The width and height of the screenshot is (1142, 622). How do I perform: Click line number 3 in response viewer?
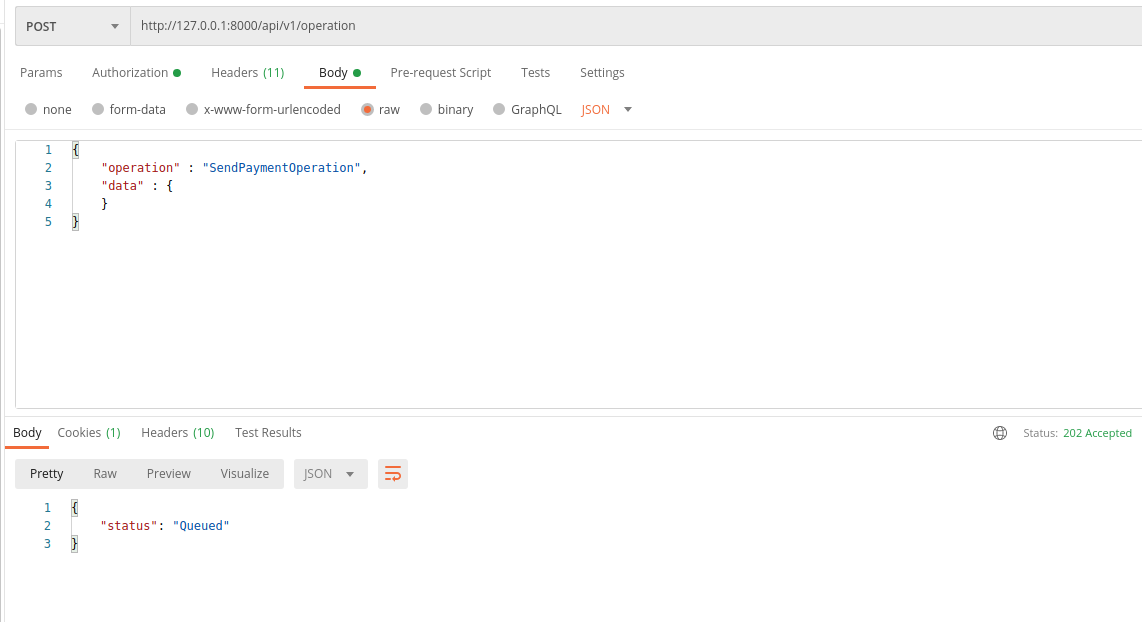point(47,543)
